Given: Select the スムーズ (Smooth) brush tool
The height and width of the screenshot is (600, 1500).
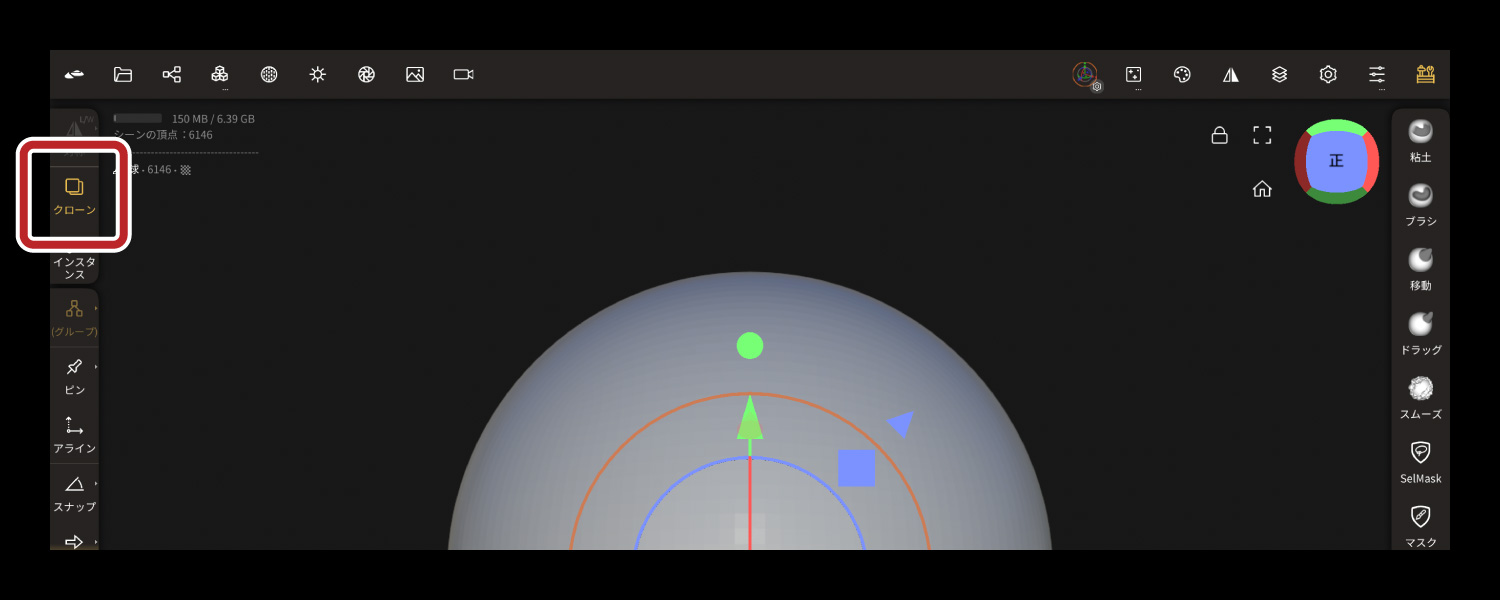Looking at the screenshot, I should pos(1420,397).
